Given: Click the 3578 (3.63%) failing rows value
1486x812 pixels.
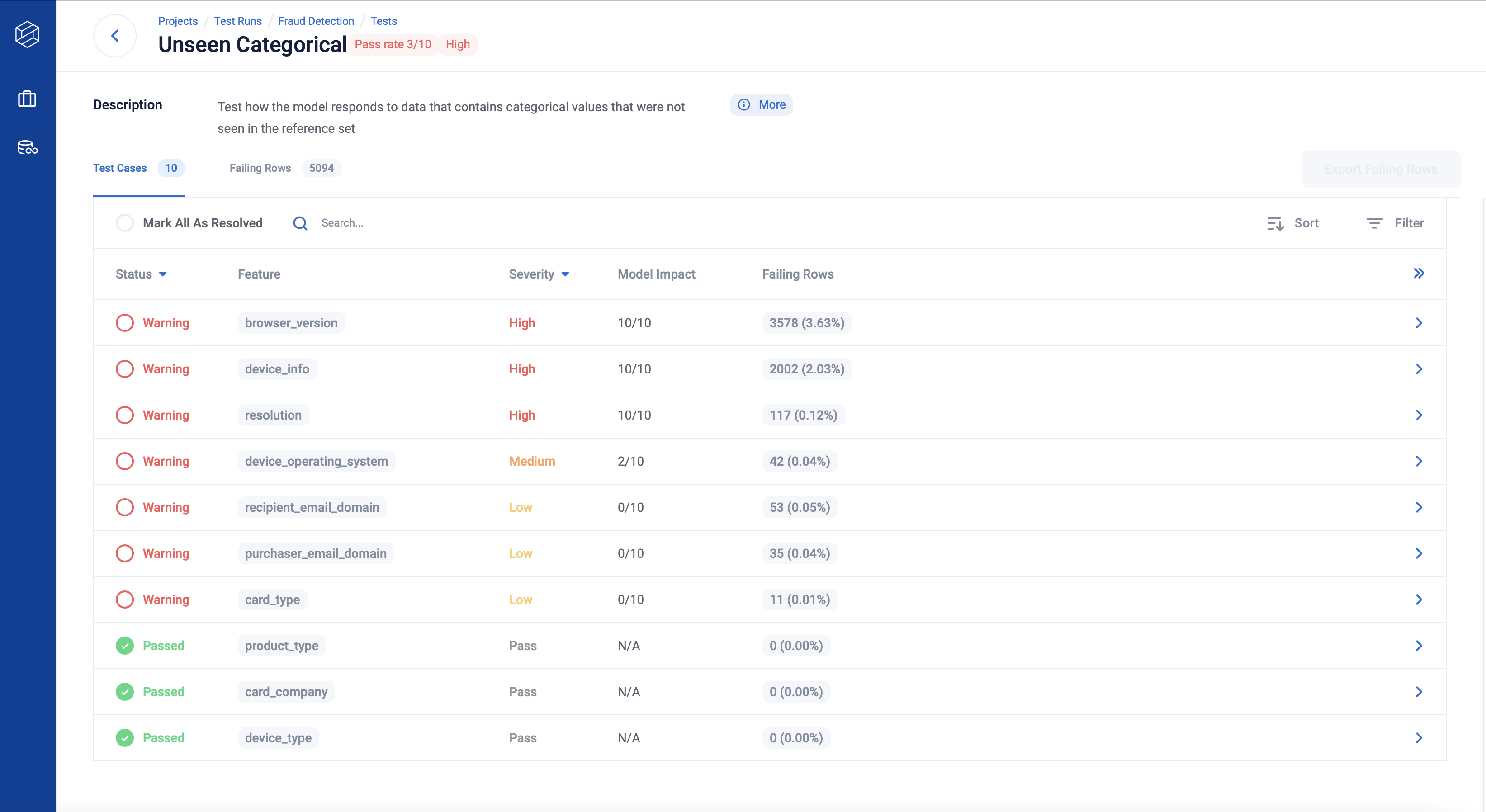Looking at the screenshot, I should pos(806,323).
